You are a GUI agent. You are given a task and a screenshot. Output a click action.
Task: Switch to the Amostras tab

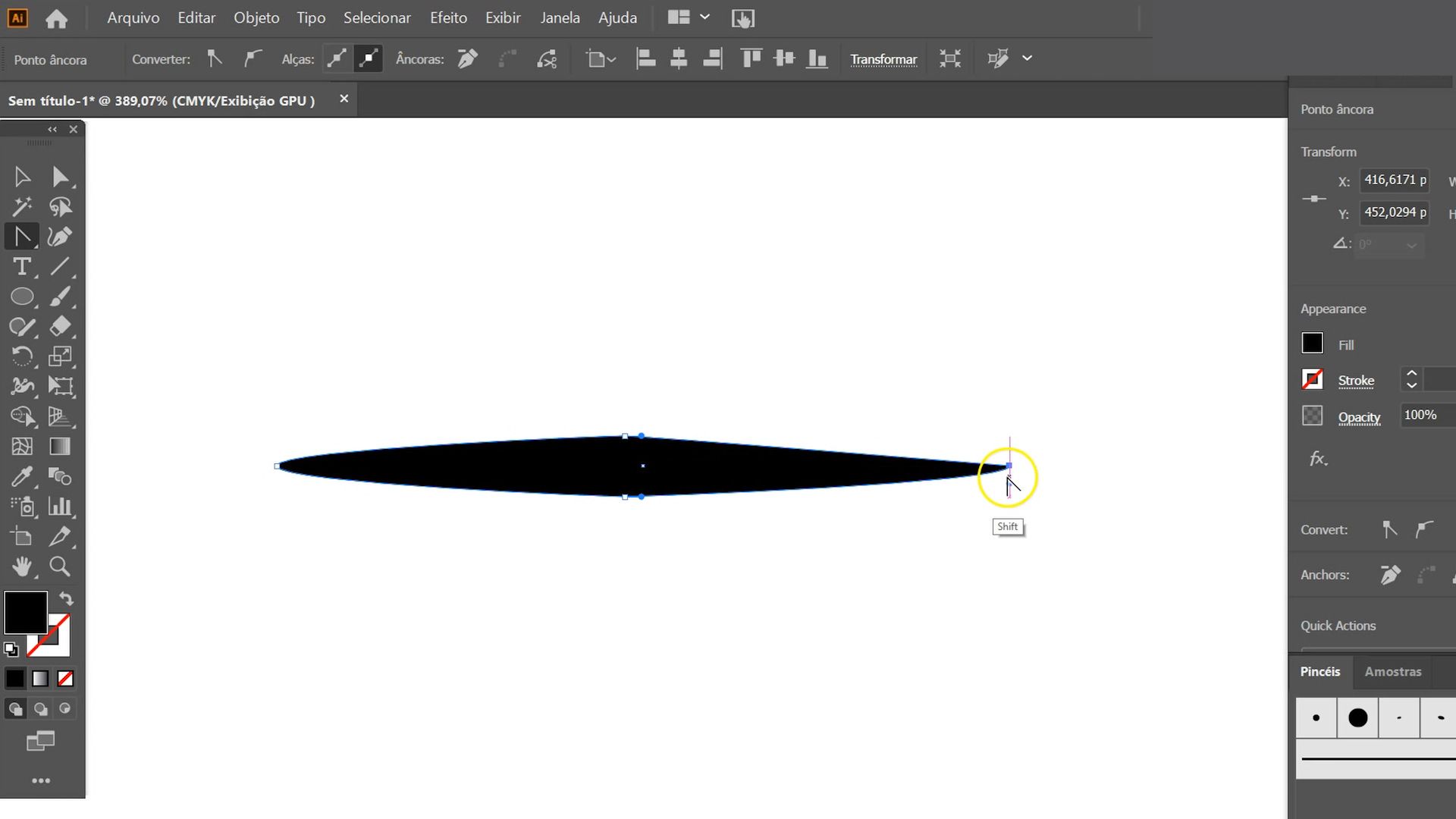(1392, 671)
